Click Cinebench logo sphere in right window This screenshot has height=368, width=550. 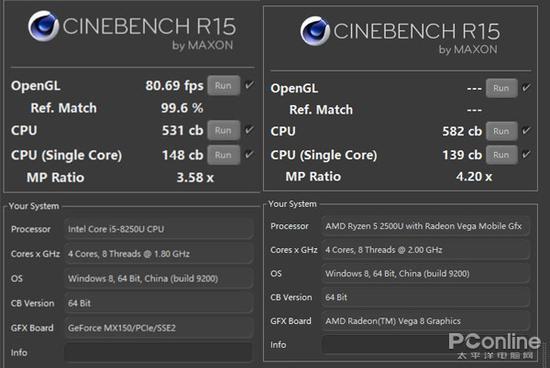coord(315,31)
